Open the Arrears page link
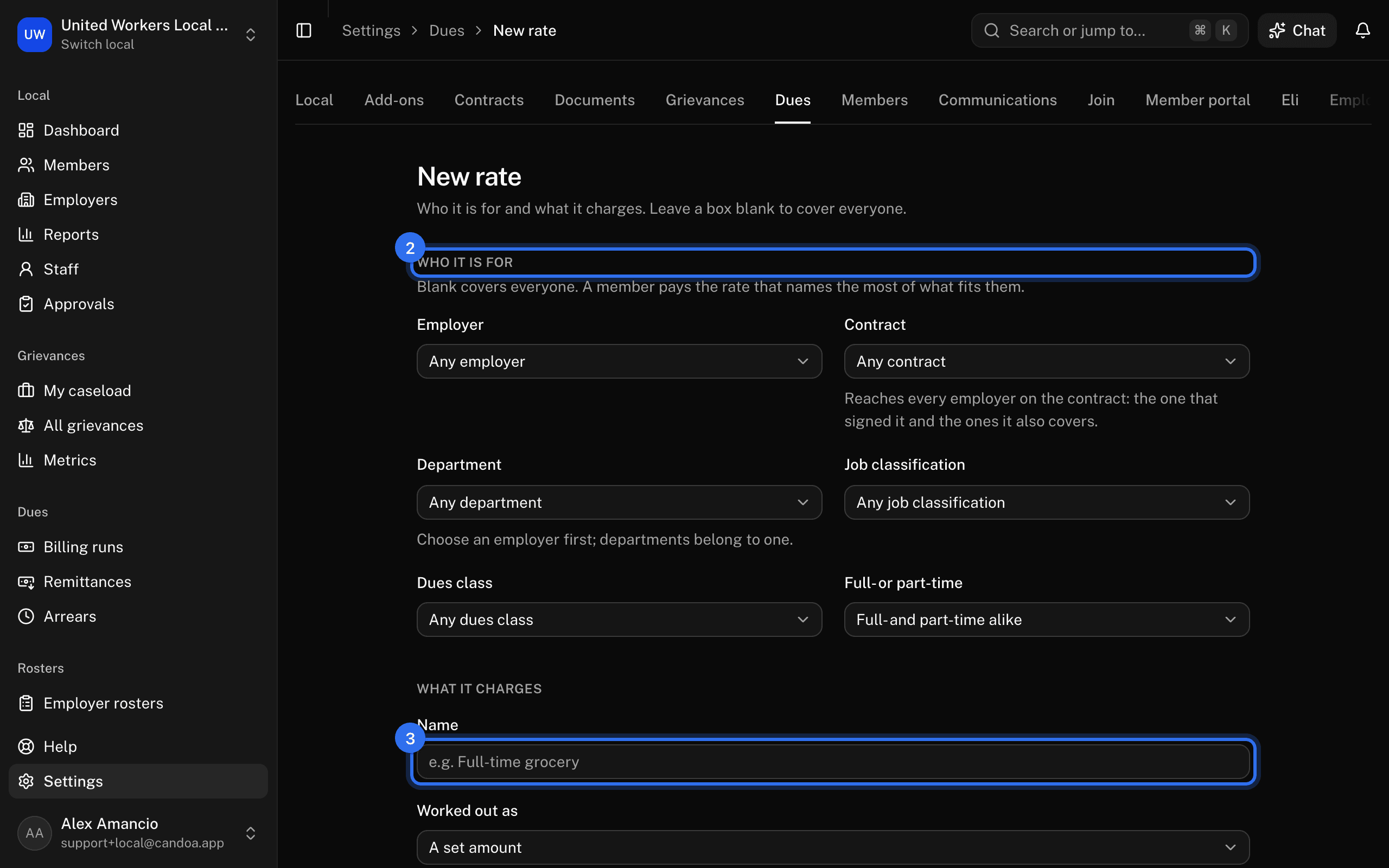The height and width of the screenshot is (868, 1389). coord(138,616)
